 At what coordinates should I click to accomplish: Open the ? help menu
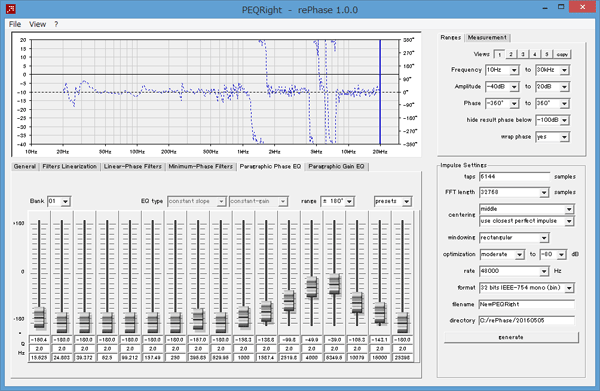pos(56,24)
